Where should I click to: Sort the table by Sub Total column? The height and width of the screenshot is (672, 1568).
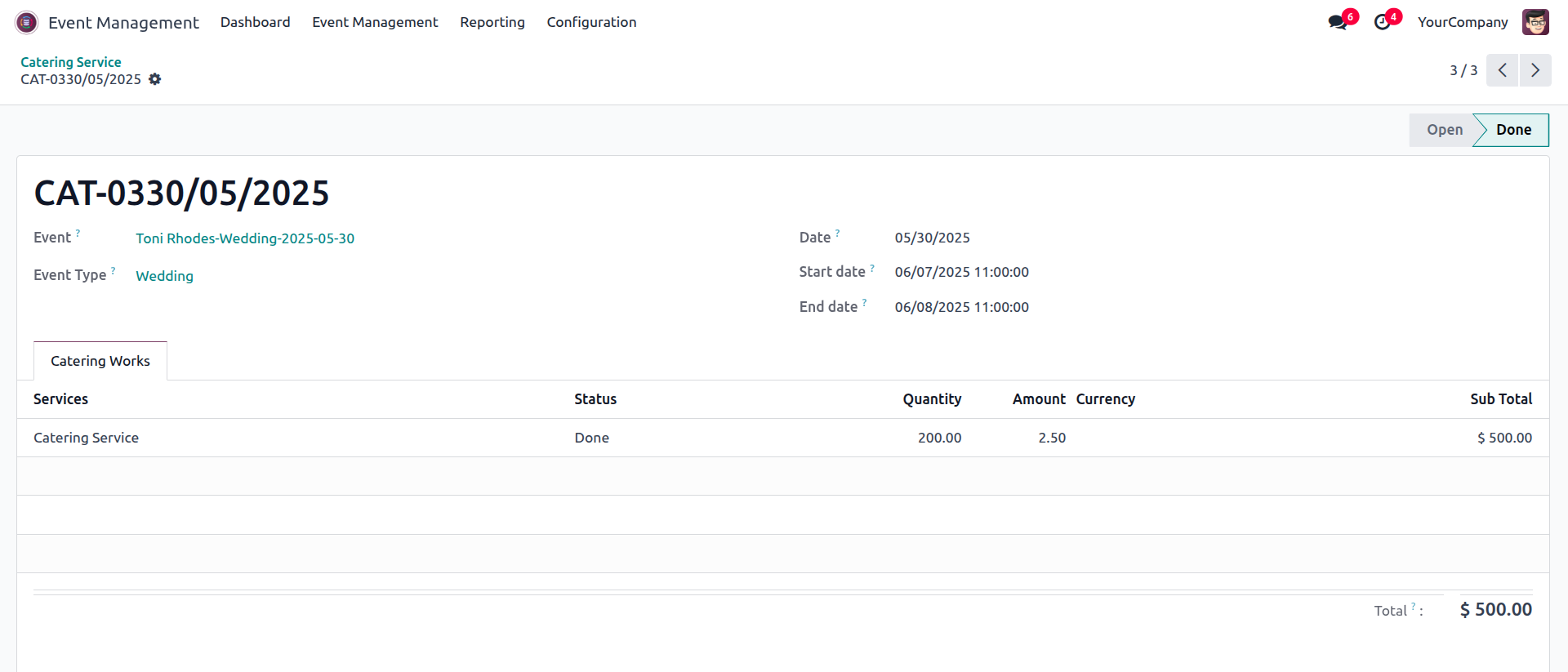click(1500, 399)
